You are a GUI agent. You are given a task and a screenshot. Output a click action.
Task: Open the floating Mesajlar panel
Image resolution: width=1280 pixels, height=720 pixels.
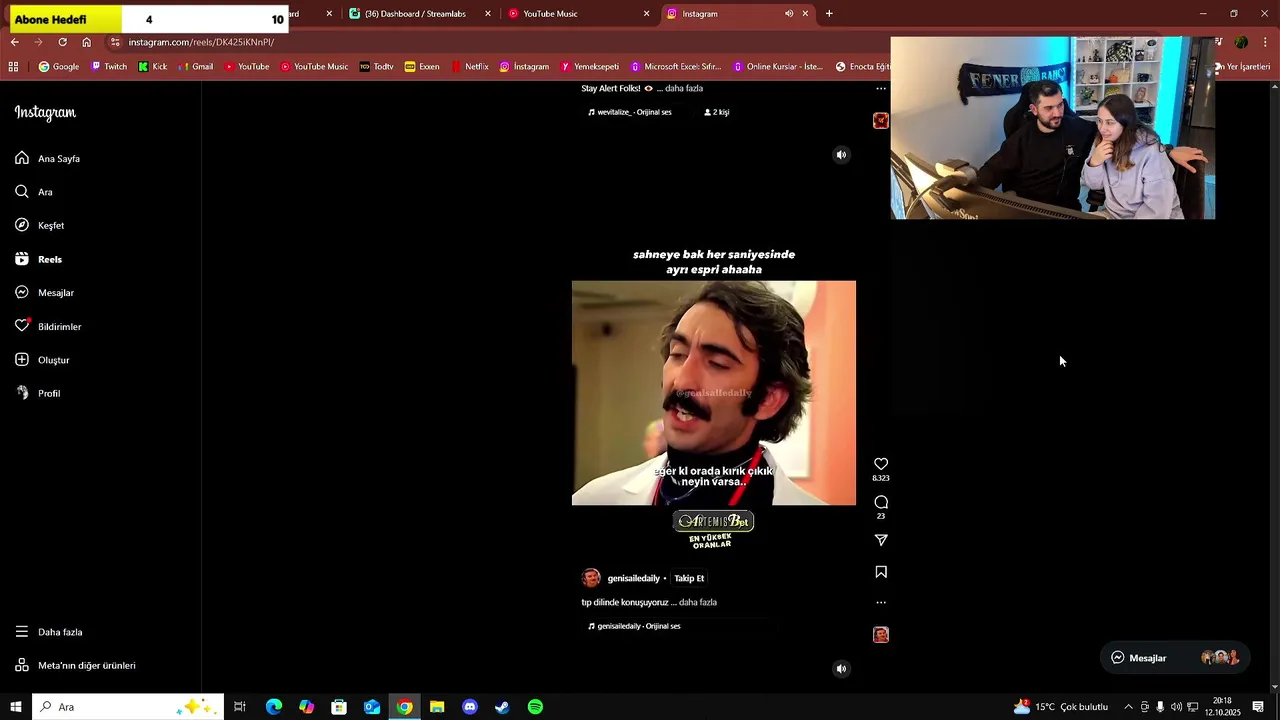[1175, 658]
